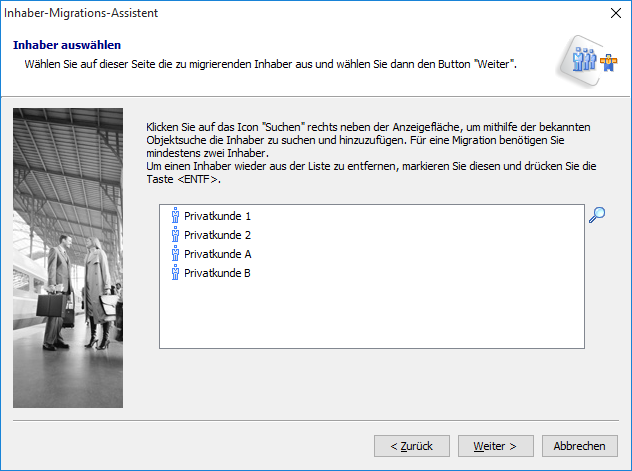Click the person icon beside Privatkunde B
The width and height of the screenshot is (632, 471).
pos(175,273)
